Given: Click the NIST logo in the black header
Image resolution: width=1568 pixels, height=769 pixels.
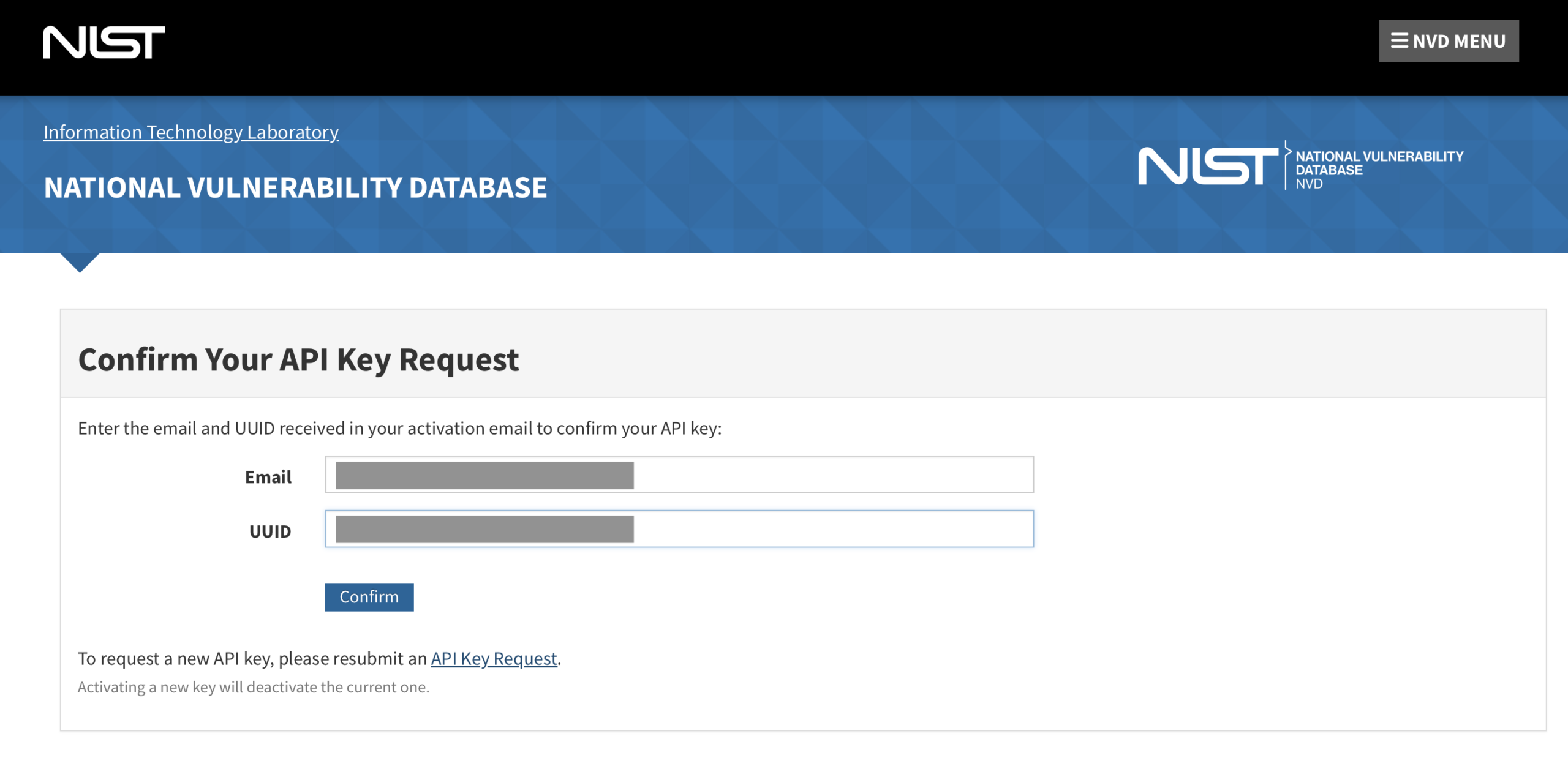Looking at the screenshot, I should [x=104, y=42].
